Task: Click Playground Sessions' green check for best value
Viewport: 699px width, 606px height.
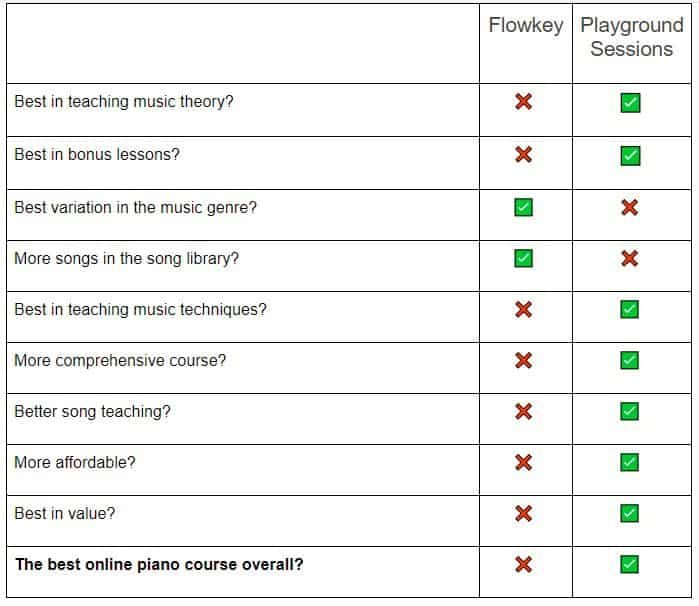Action: tap(629, 514)
